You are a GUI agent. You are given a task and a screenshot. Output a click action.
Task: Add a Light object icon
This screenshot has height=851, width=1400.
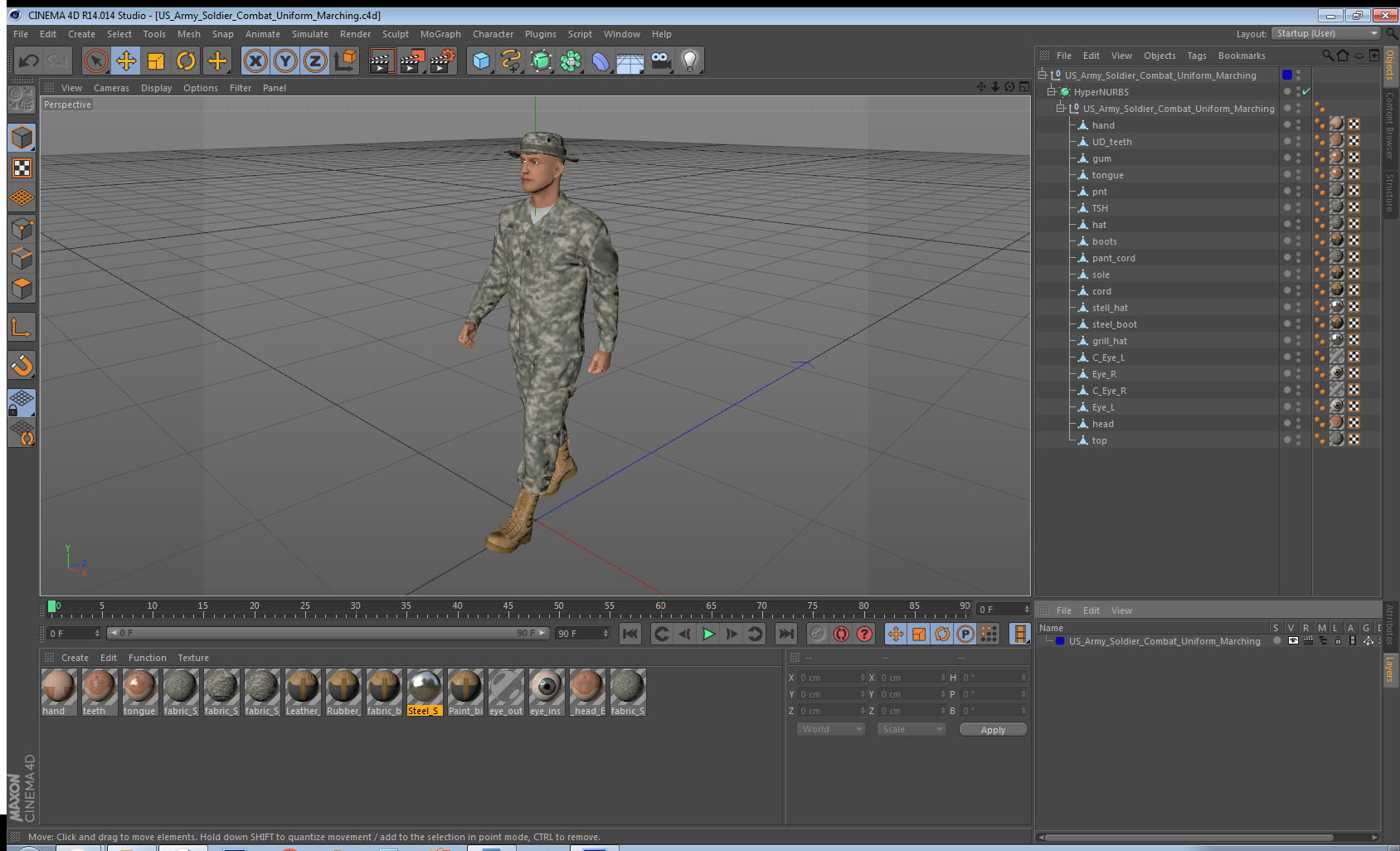tap(690, 61)
